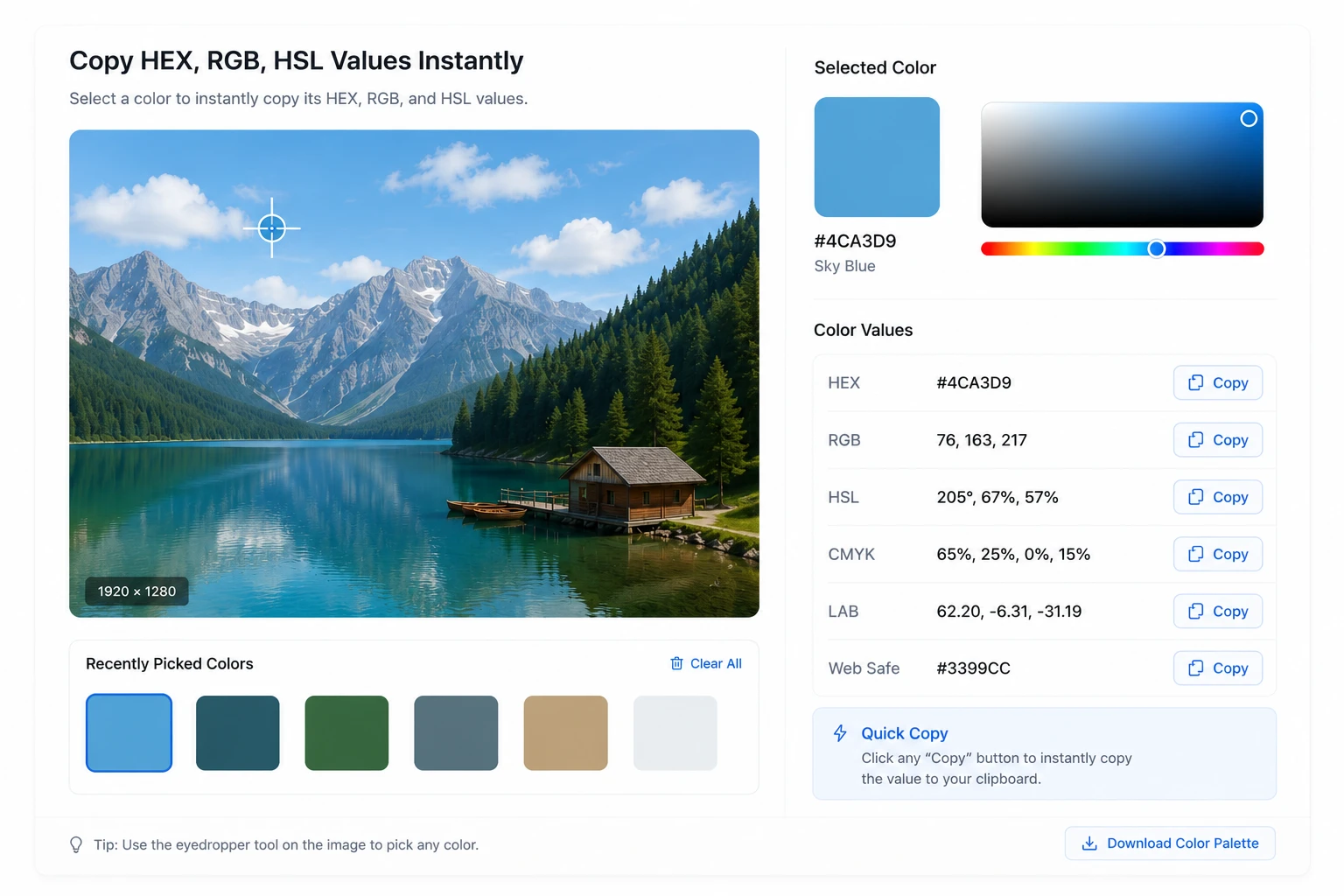Click the Recently Picked Colors heading

tap(170, 663)
